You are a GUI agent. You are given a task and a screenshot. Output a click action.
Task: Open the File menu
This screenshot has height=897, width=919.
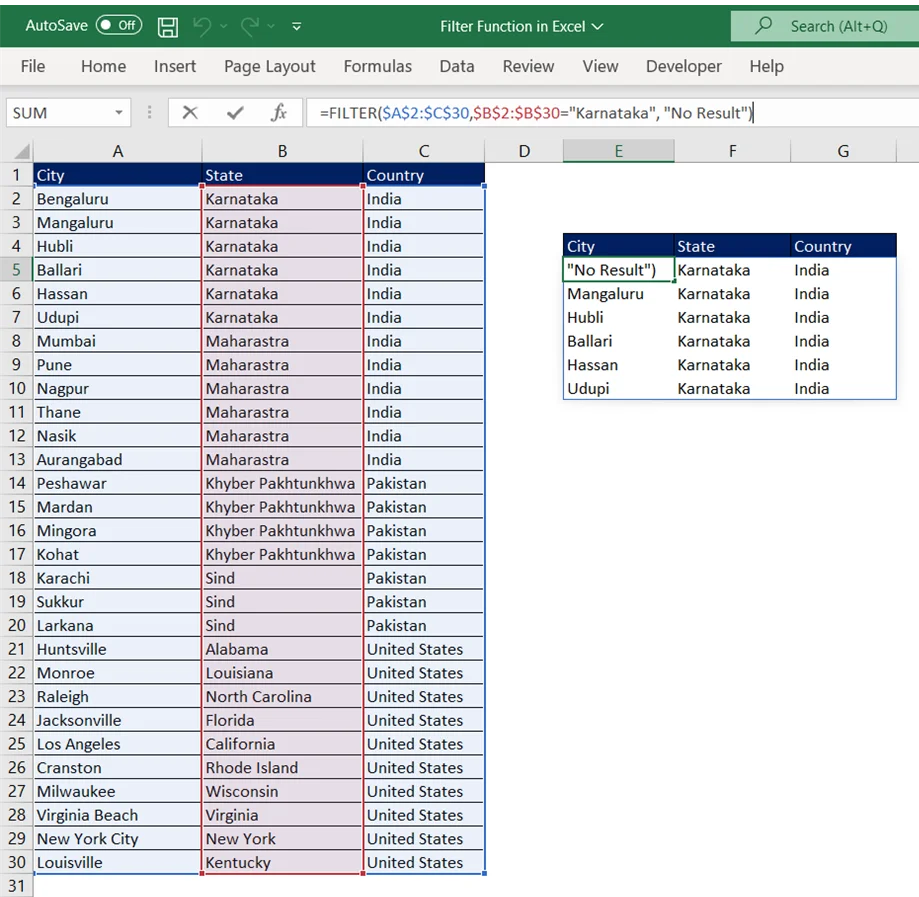[x=33, y=66]
